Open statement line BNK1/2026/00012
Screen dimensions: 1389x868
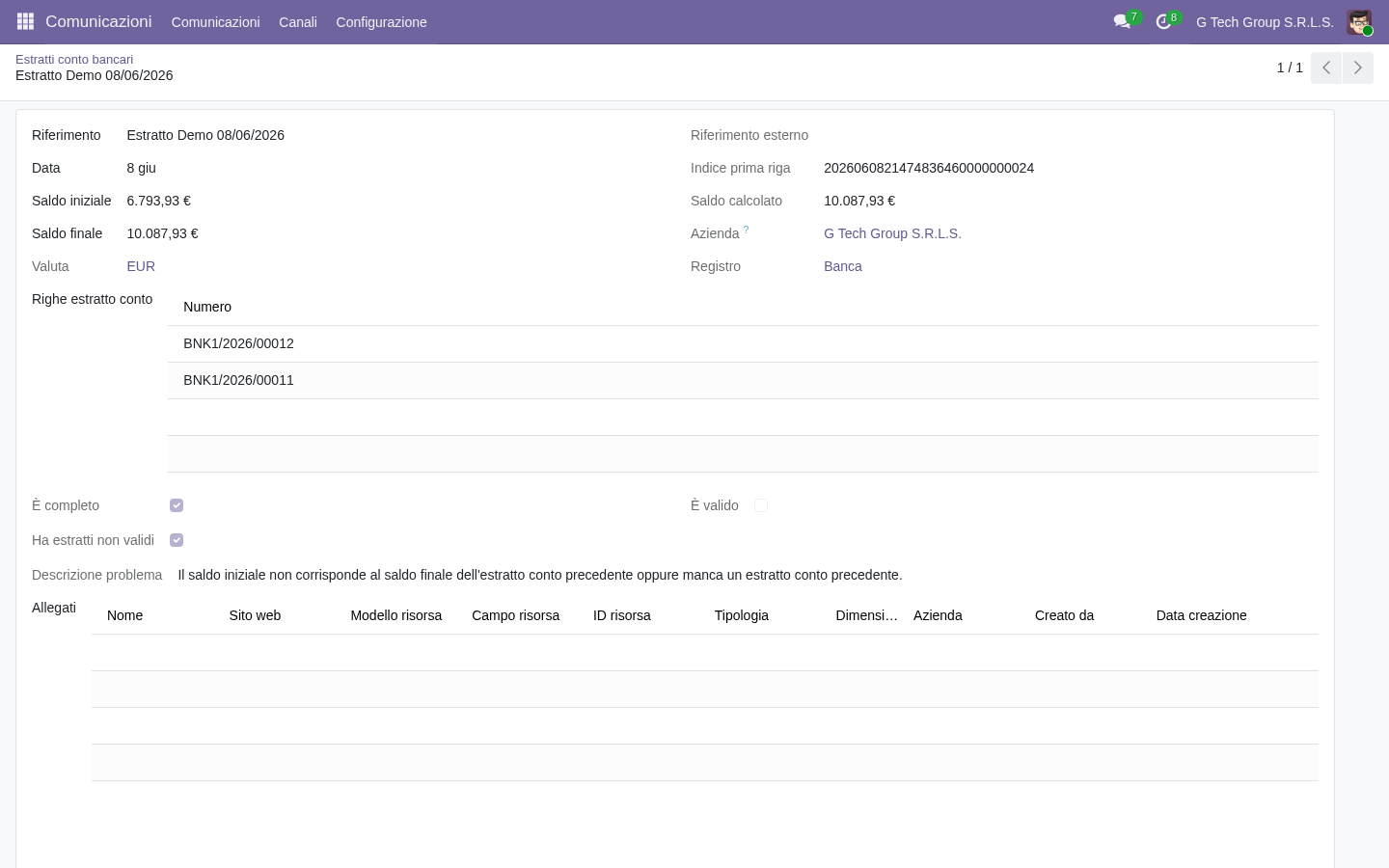click(x=743, y=343)
